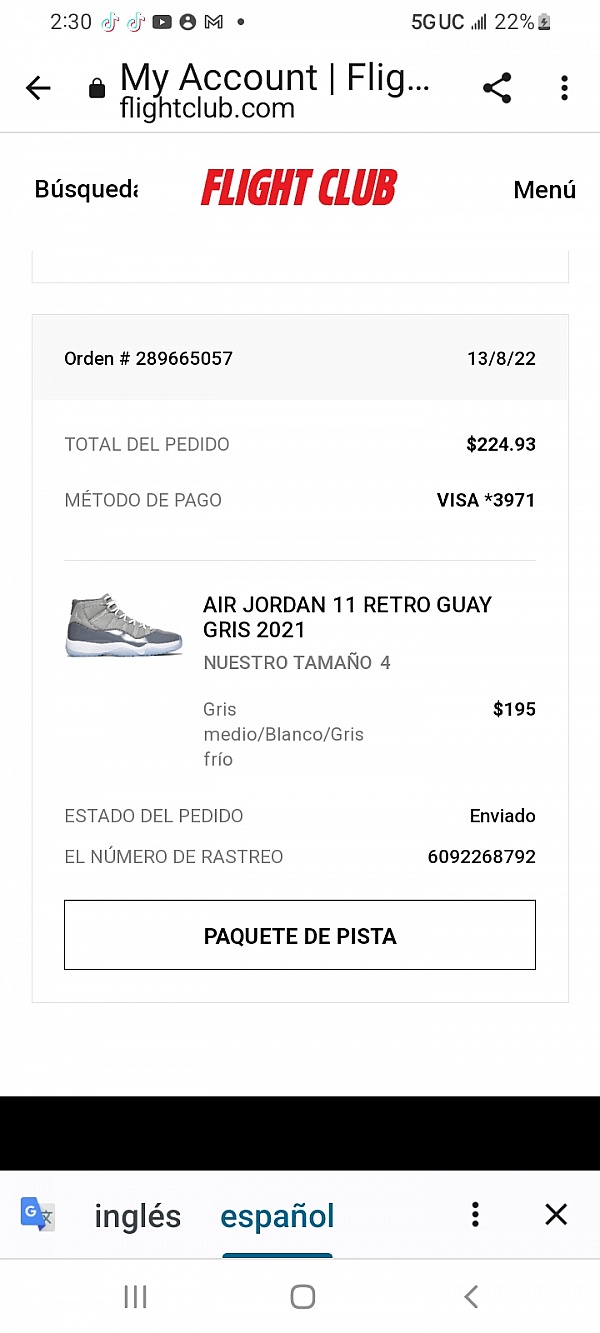Tap the Android recent apps button

coord(135,1297)
